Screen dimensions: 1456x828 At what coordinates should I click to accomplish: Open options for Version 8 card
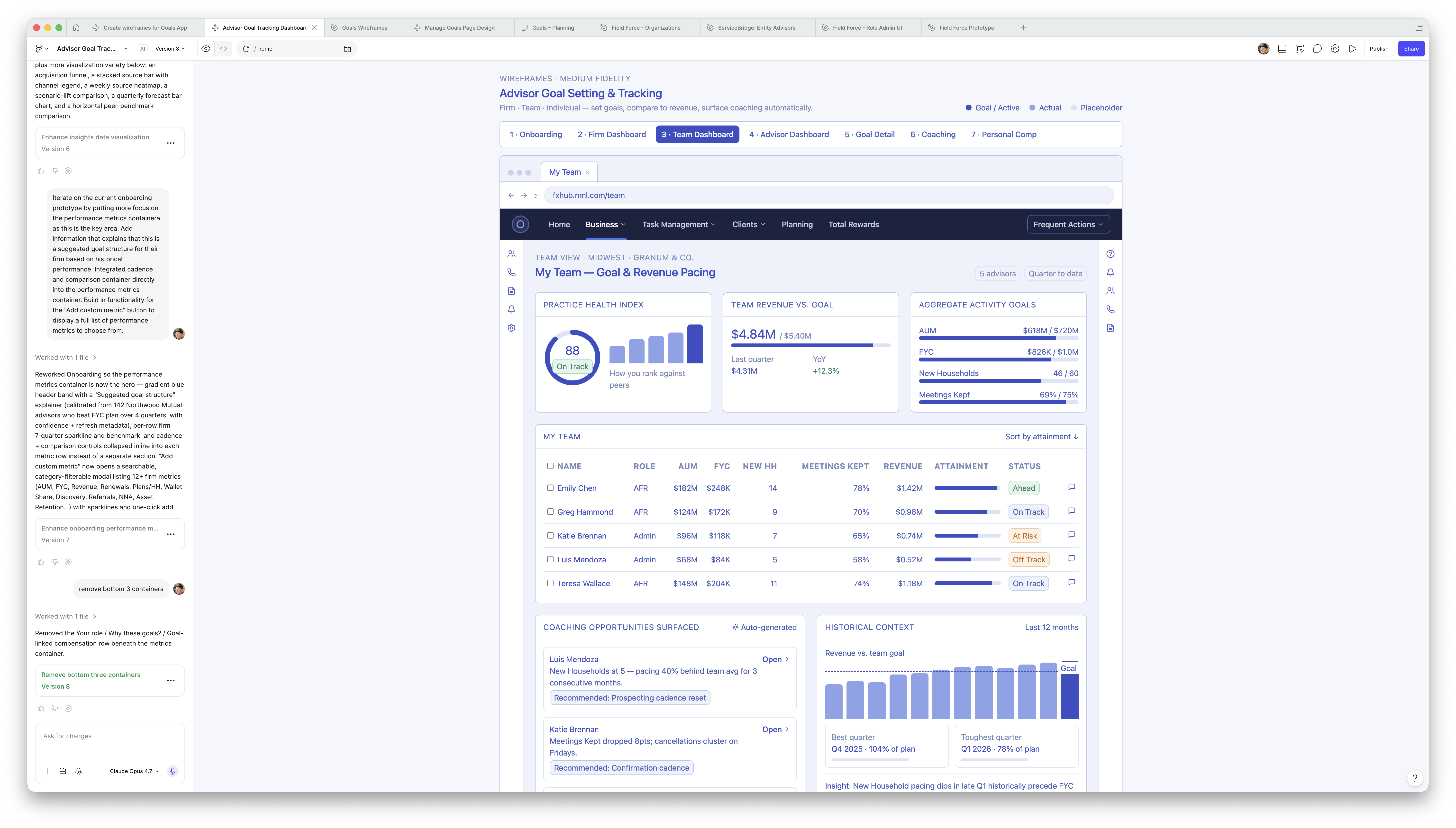(x=171, y=680)
